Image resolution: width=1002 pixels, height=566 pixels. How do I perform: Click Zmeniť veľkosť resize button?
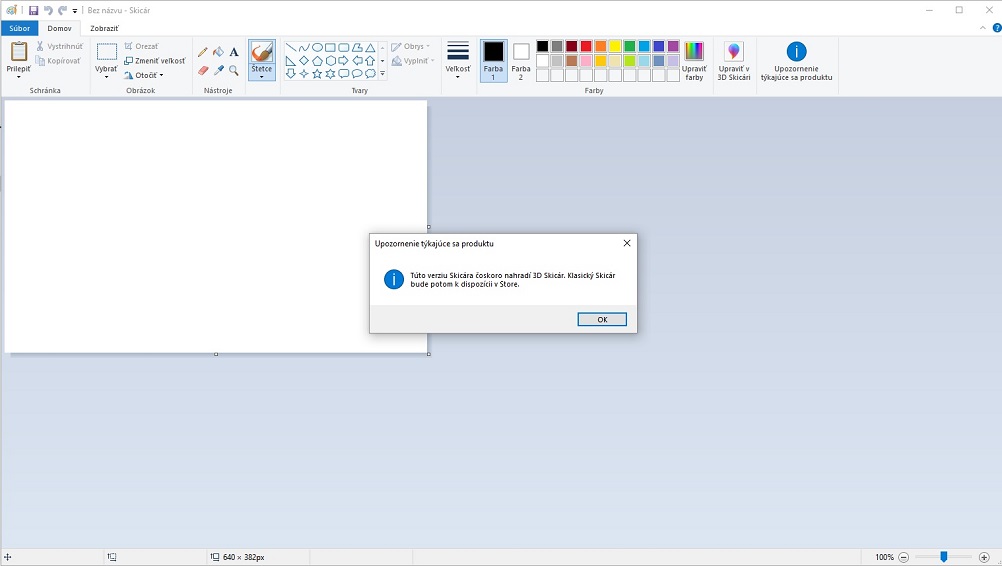click(155, 61)
